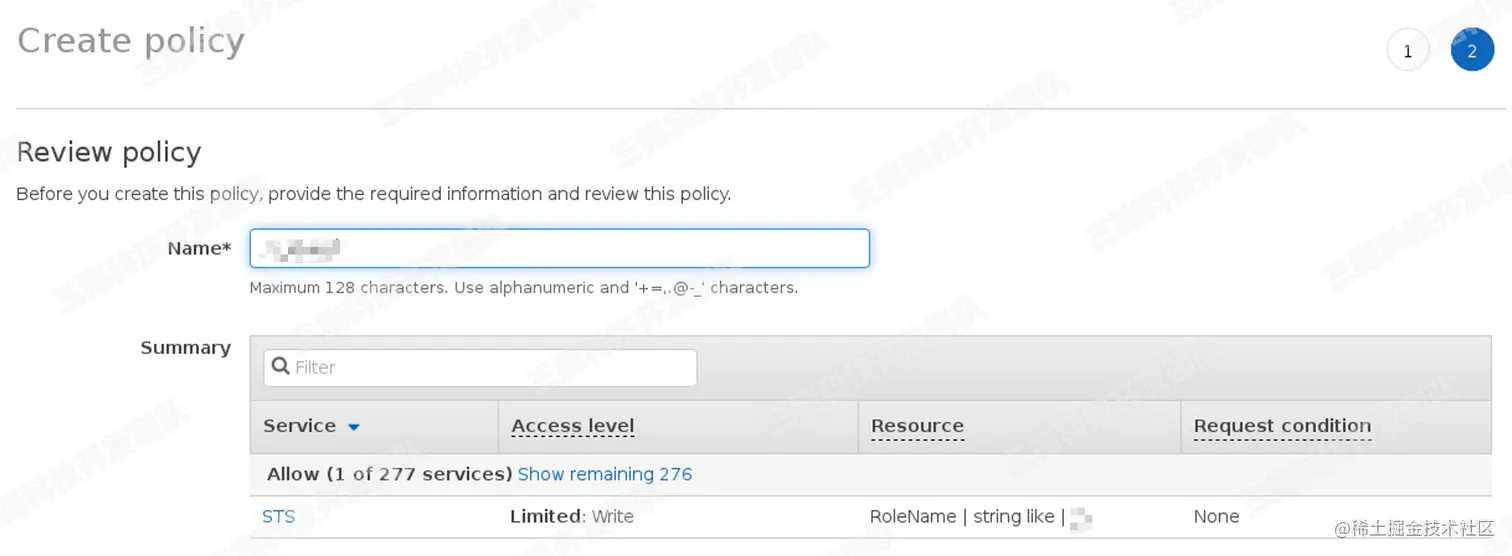Image resolution: width=1512 pixels, height=556 pixels.
Task: Click the Resource column header
Action: [x=917, y=426]
